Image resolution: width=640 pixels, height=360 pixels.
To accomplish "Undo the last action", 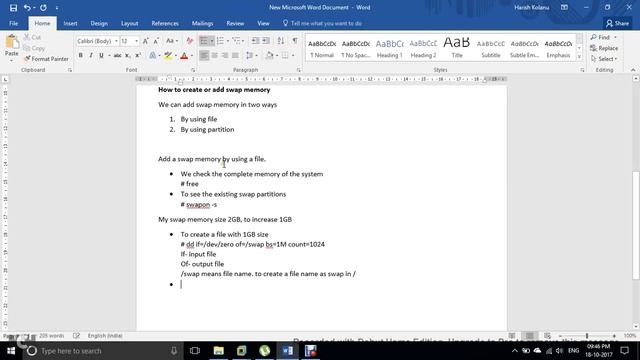I will pyautogui.click(x=27, y=8).
